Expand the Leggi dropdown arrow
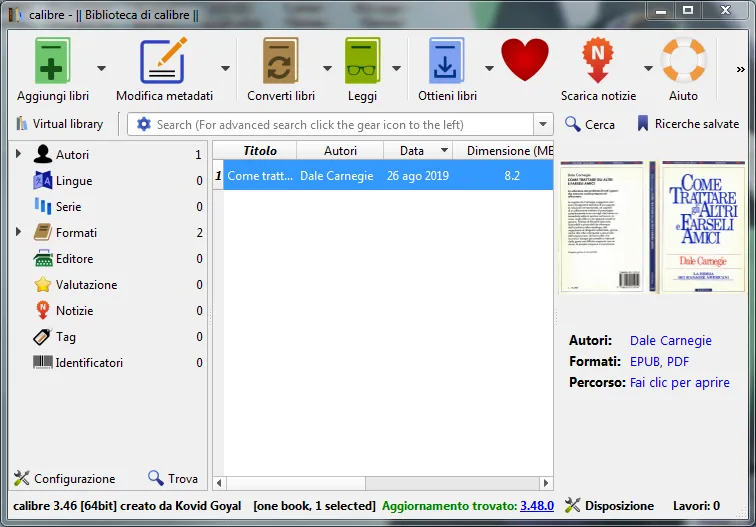This screenshot has width=756, height=527. [x=396, y=68]
